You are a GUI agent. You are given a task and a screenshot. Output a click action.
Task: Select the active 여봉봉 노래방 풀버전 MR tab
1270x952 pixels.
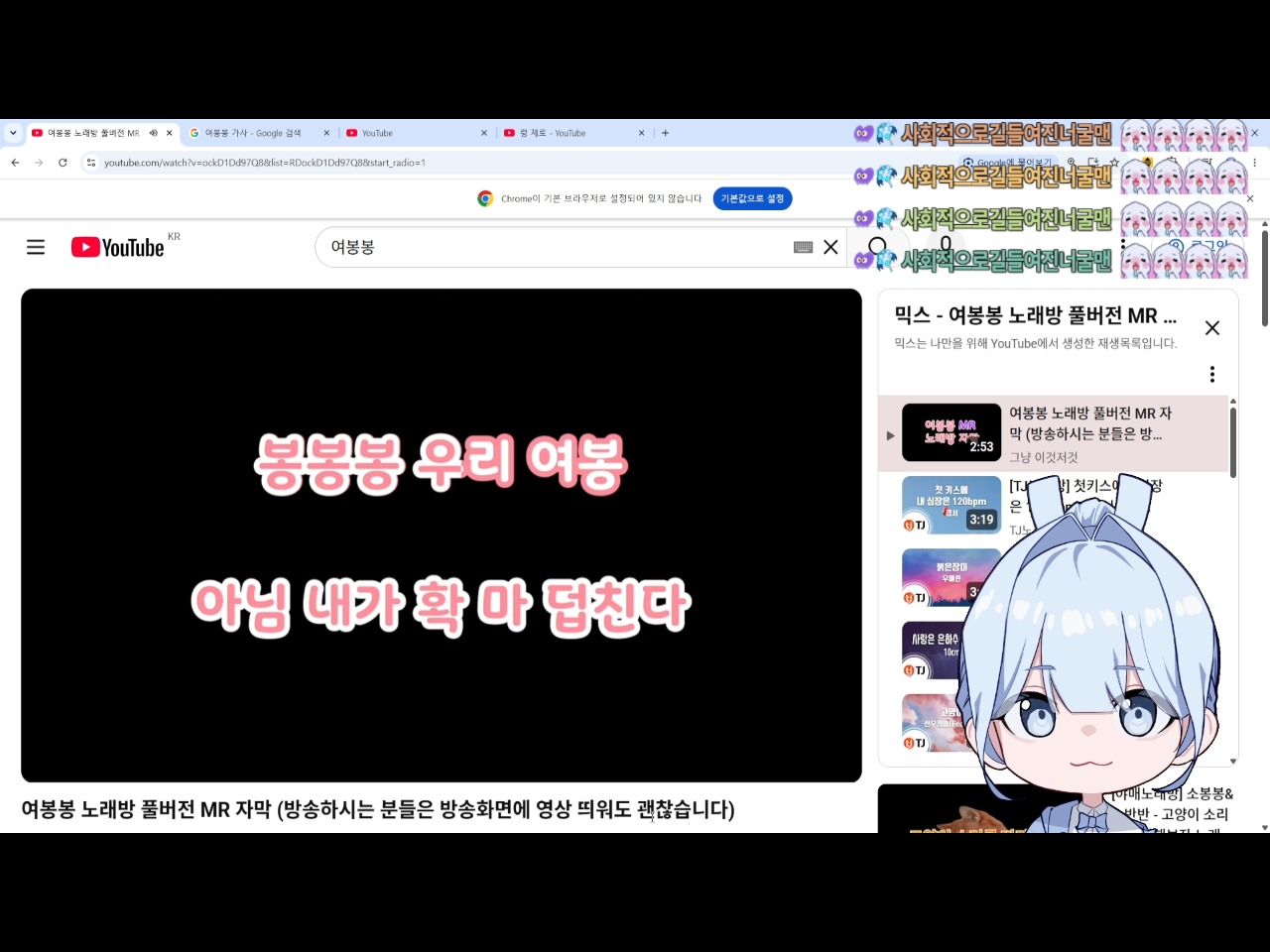[x=94, y=133]
